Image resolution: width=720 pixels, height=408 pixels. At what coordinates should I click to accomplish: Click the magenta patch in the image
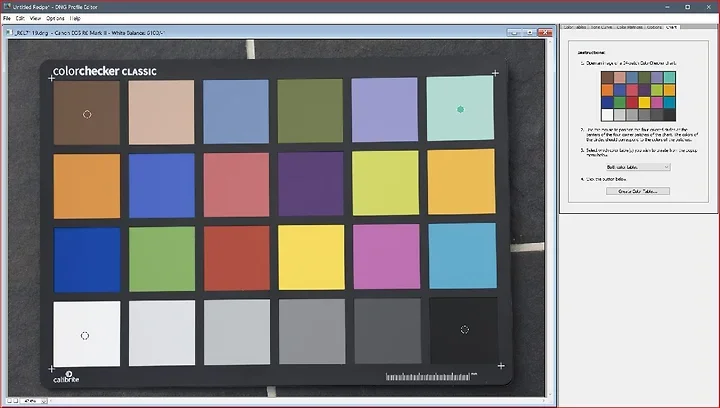click(386, 256)
